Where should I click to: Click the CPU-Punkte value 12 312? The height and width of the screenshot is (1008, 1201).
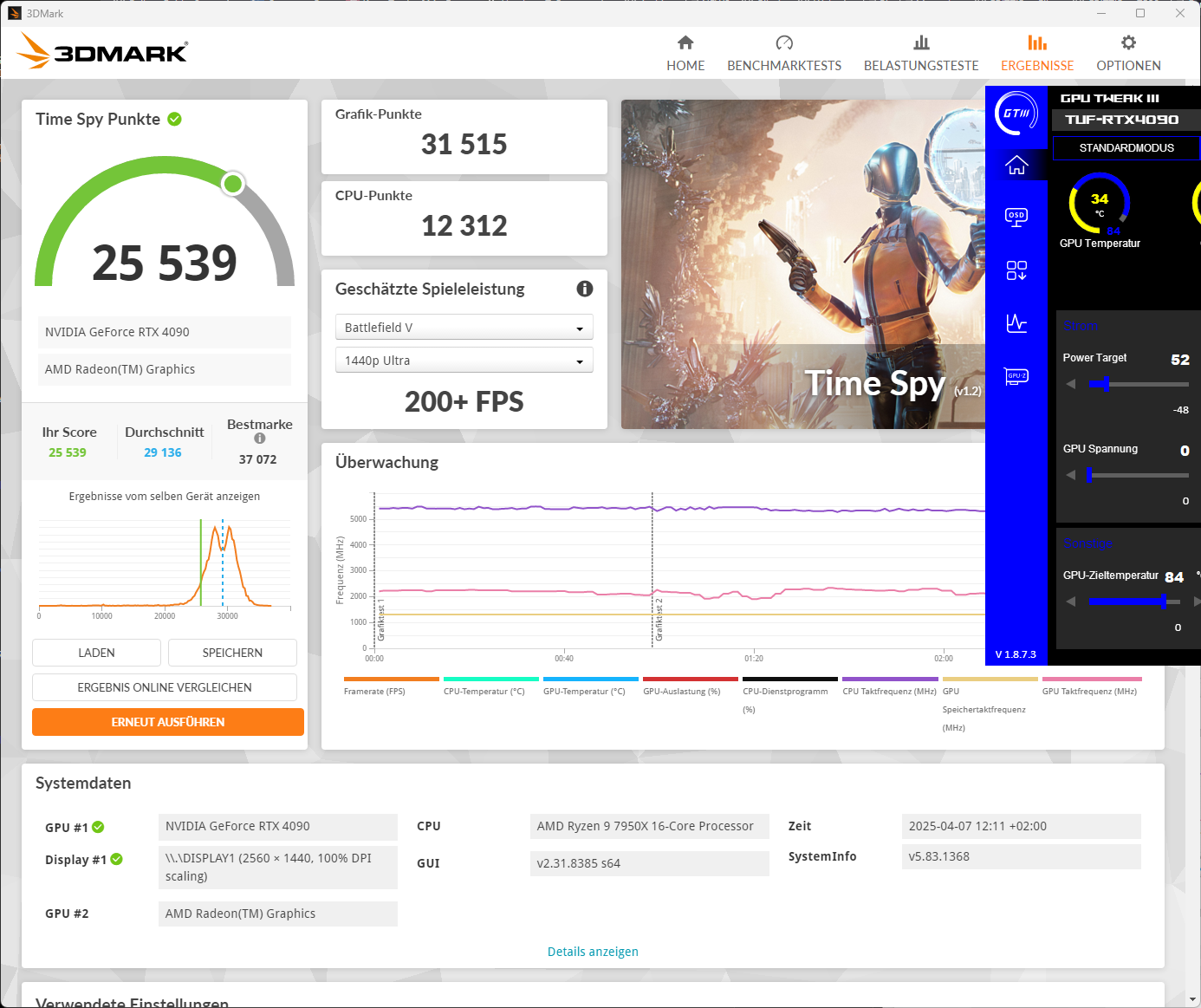coord(464,225)
